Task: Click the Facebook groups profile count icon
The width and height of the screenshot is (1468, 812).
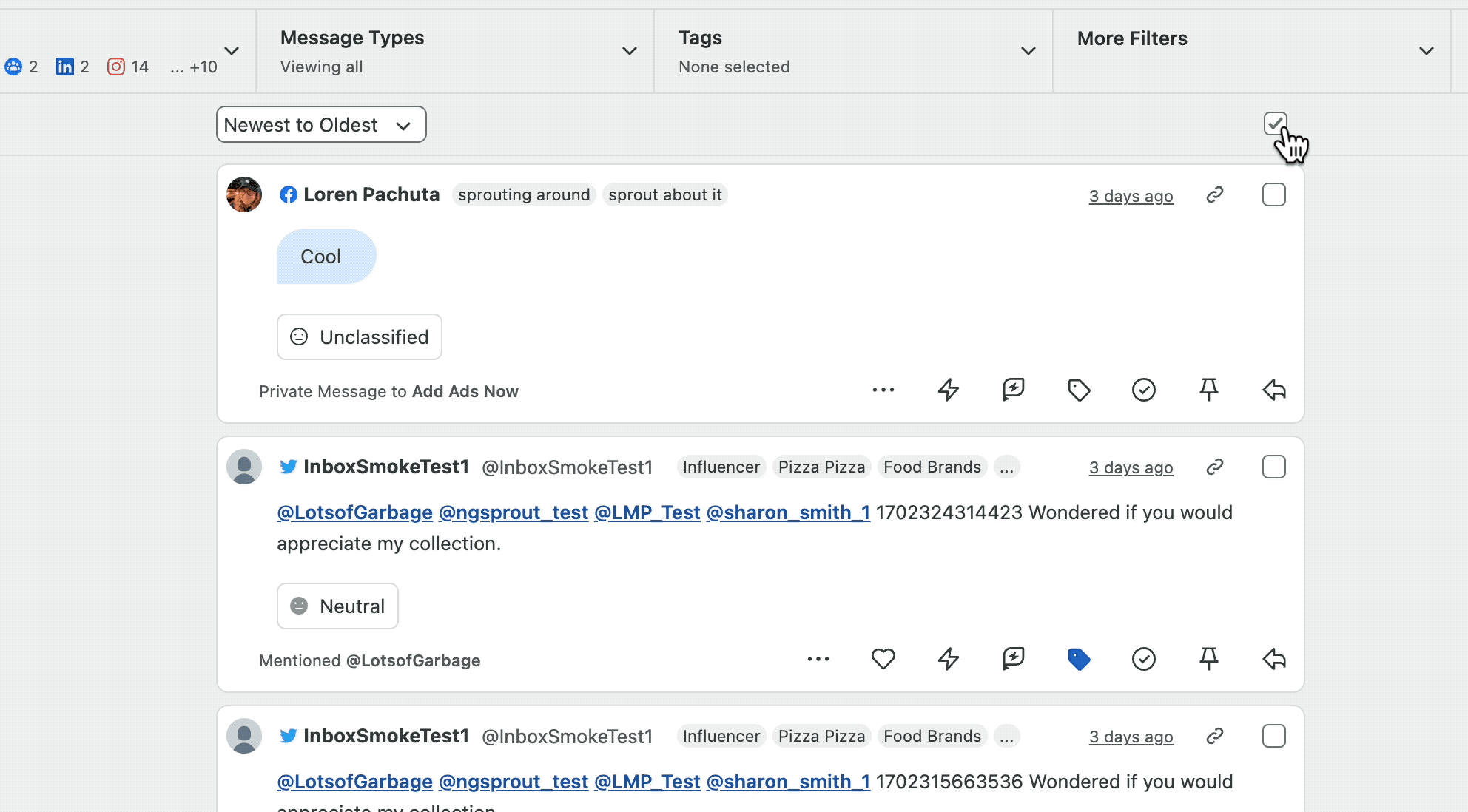Action: (13, 67)
